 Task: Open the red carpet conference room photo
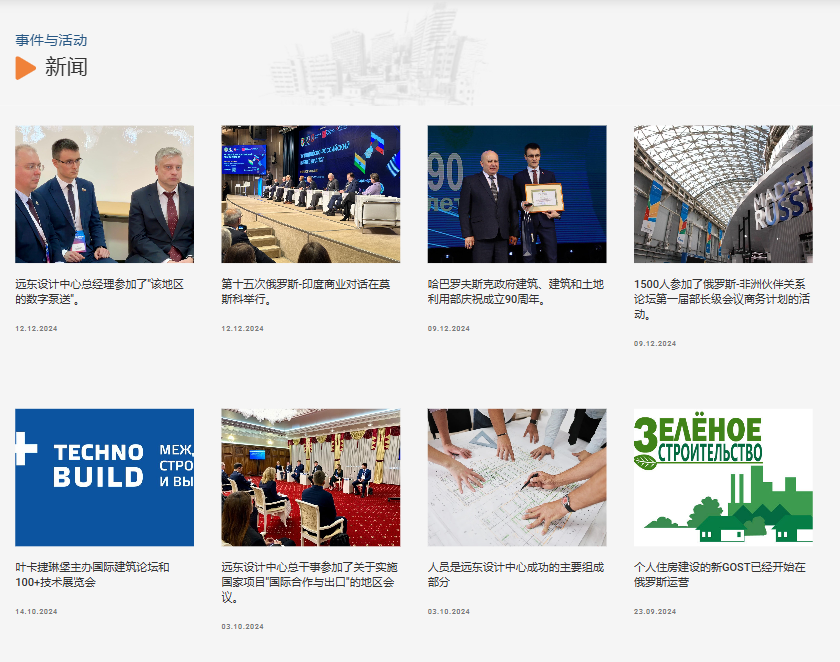[x=310, y=477]
